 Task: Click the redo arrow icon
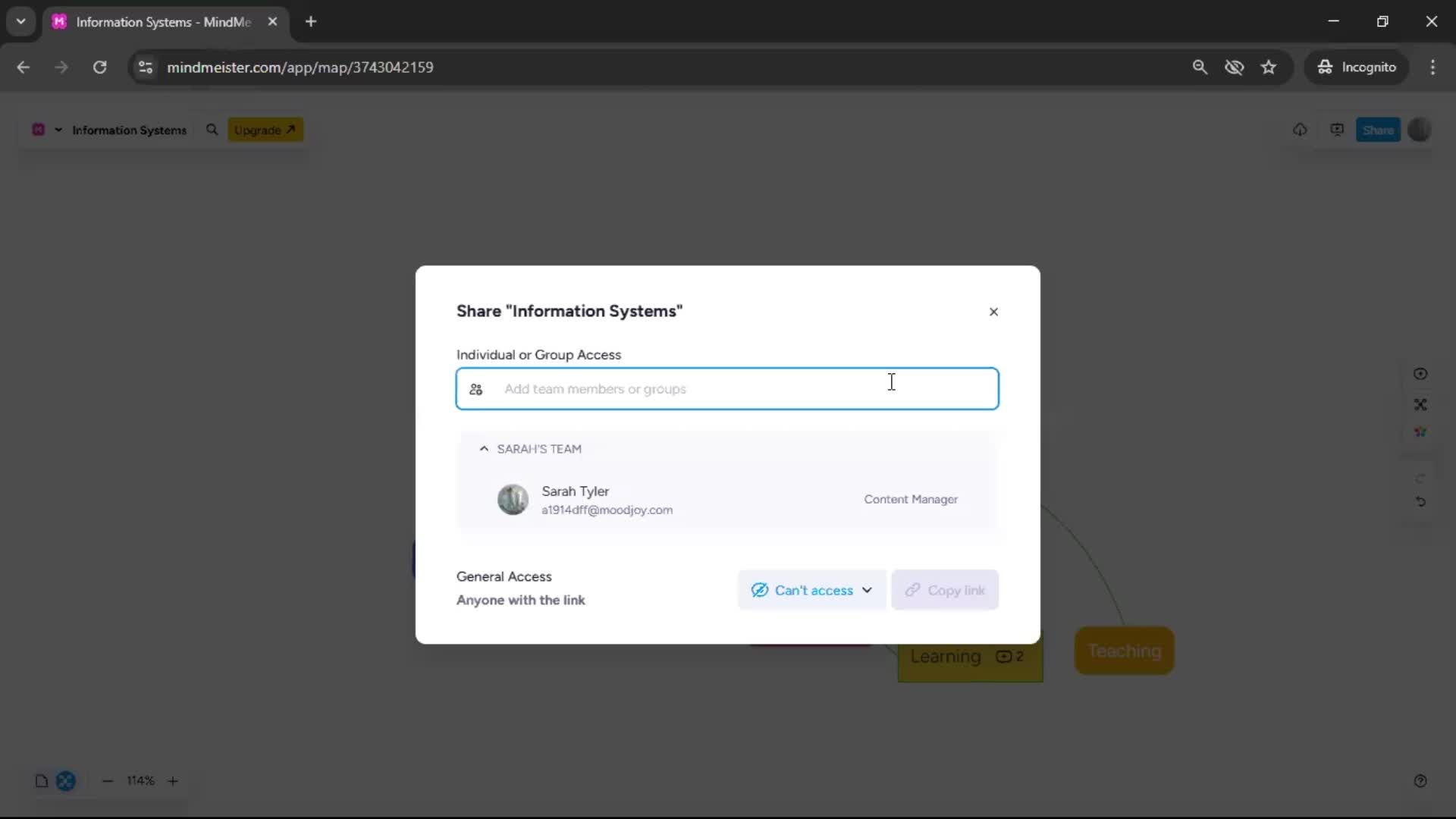[x=1420, y=478]
